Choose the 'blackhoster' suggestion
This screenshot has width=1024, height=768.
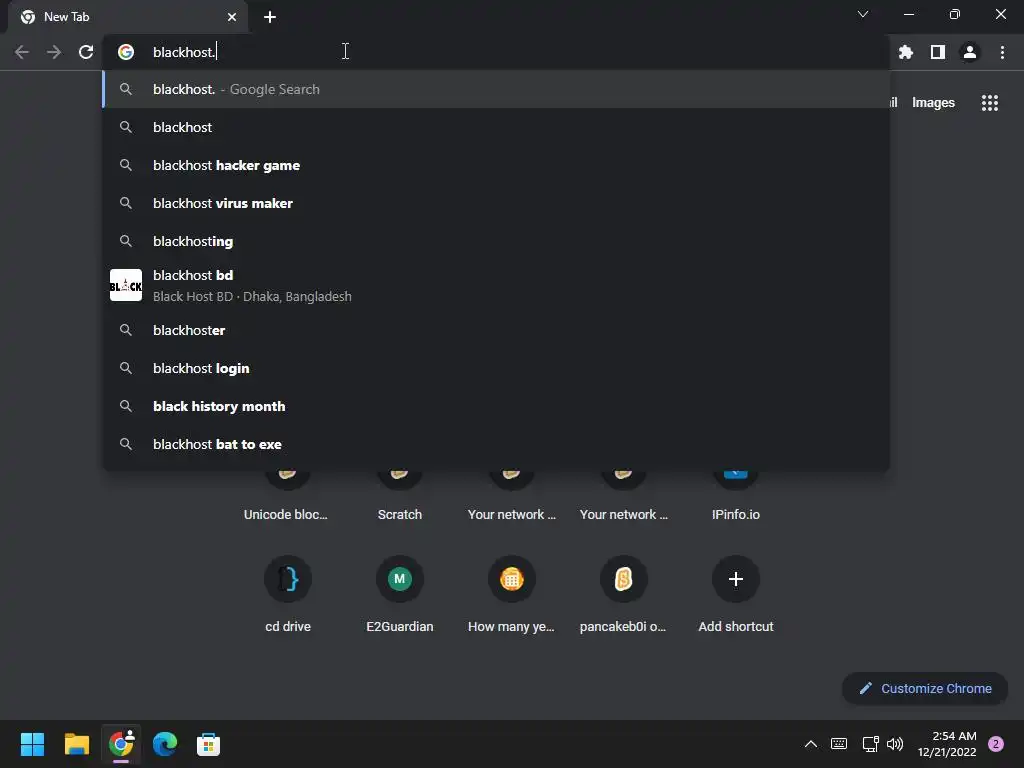coord(496,330)
